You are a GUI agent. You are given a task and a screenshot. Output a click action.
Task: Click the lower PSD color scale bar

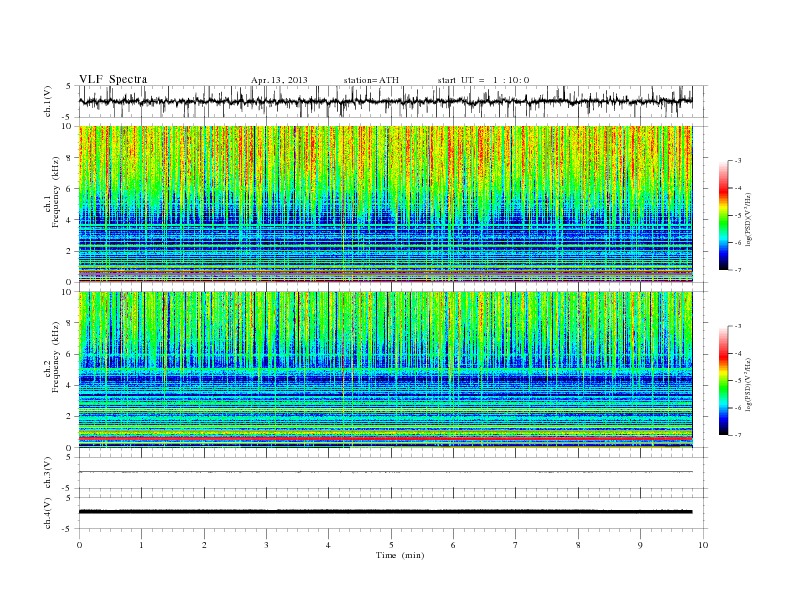[x=723, y=381]
